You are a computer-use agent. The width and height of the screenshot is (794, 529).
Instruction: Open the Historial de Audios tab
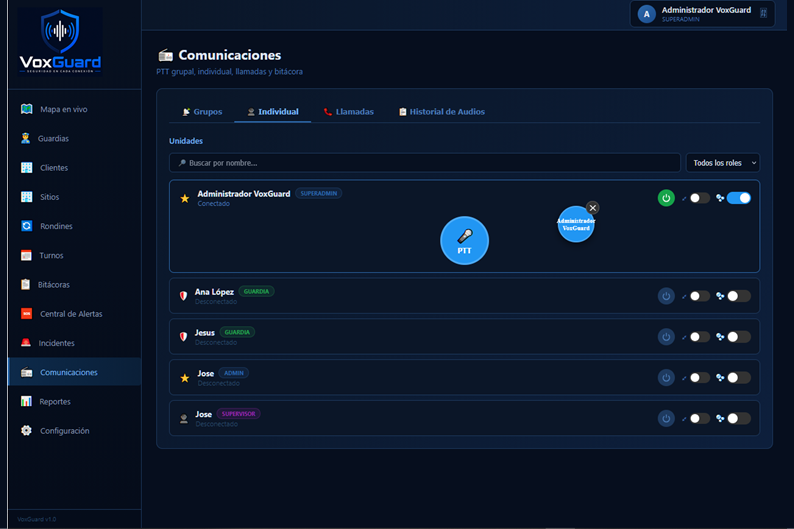tap(442, 112)
